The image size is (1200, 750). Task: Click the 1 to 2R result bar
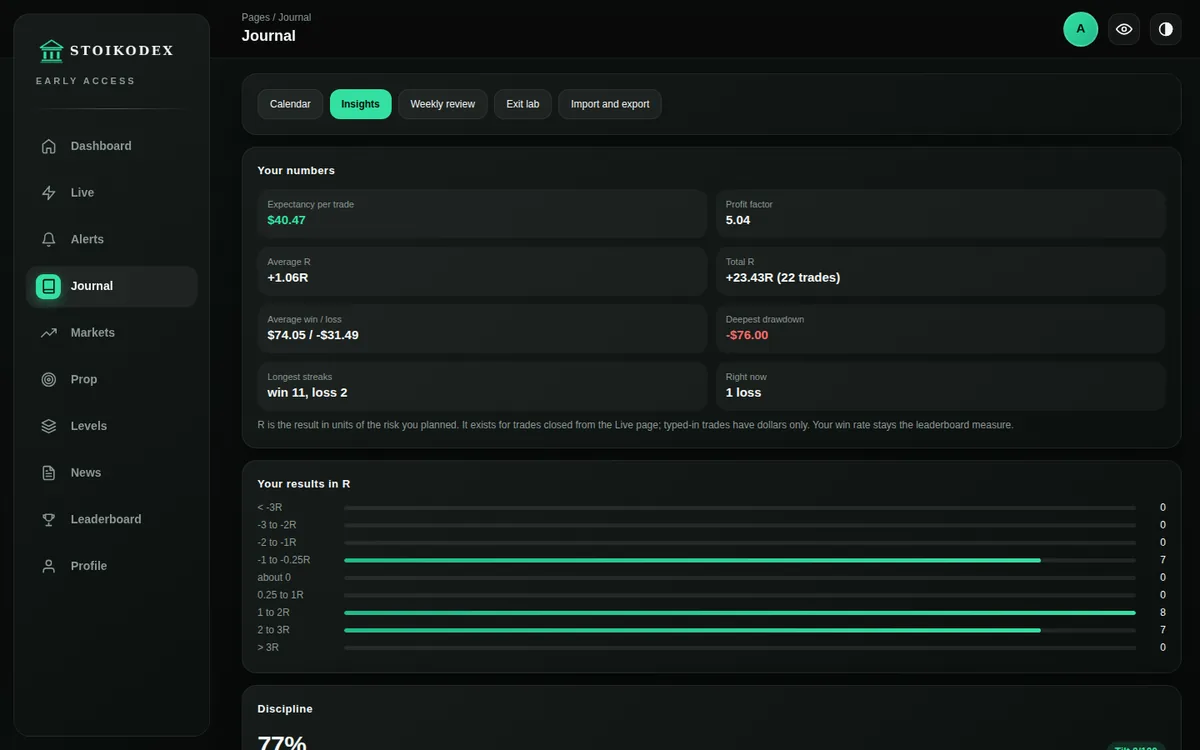740,613
